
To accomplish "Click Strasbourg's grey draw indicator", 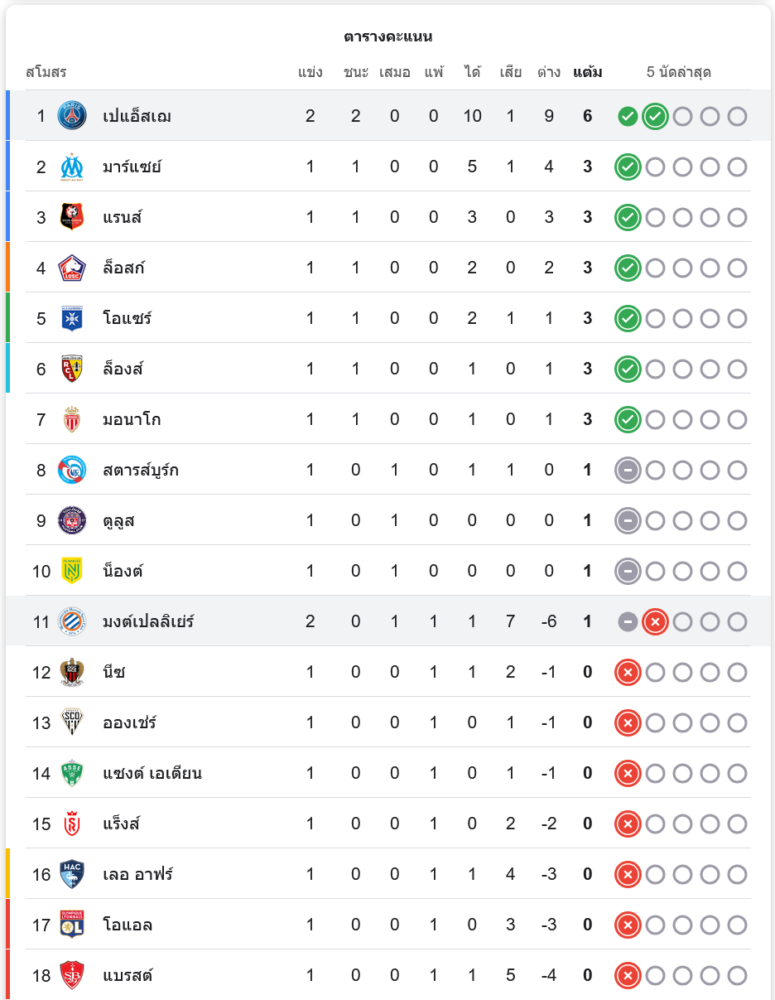I will point(627,470).
